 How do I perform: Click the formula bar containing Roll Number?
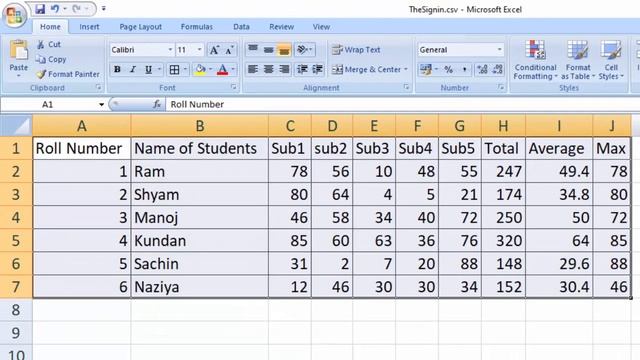pyautogui.click(x=402, y=104)
